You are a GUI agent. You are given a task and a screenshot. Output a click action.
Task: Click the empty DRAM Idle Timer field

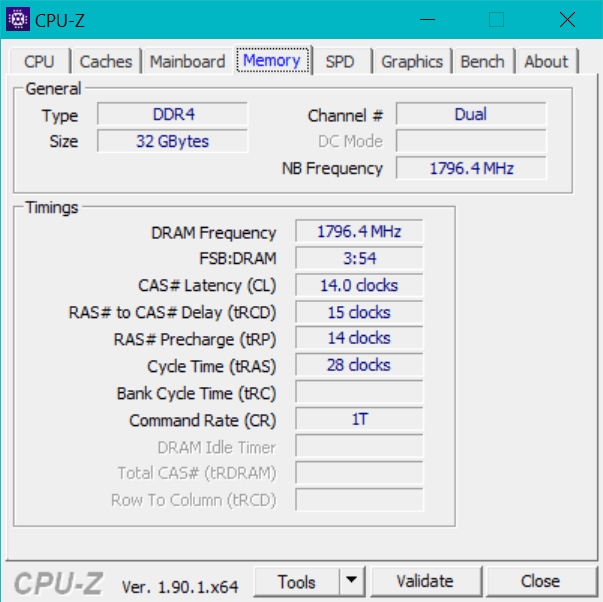[x=359, y=446]
